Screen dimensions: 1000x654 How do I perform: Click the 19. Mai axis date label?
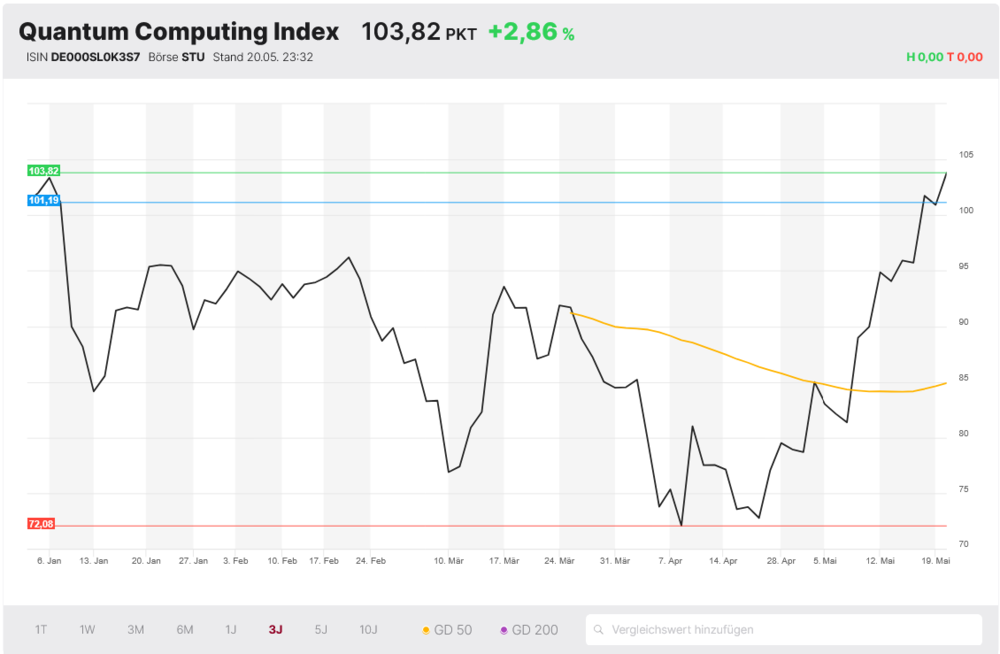(936, 561)
